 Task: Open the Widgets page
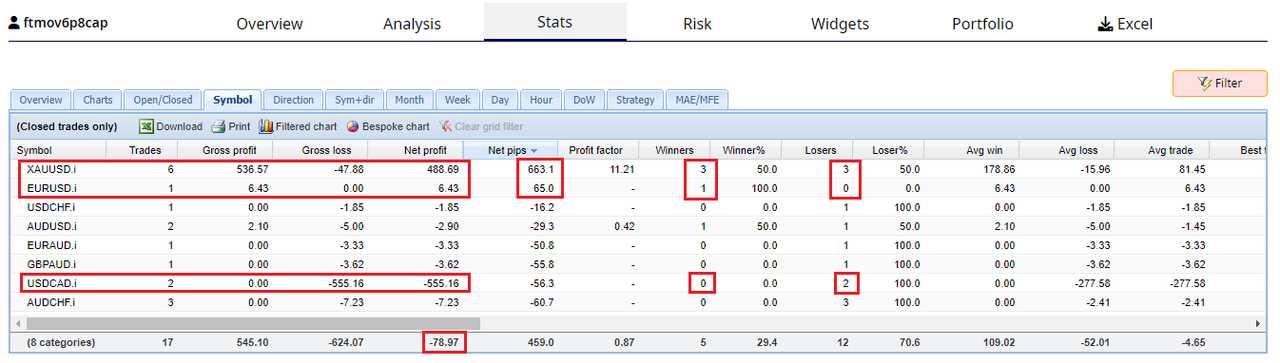tap(840, 24)
